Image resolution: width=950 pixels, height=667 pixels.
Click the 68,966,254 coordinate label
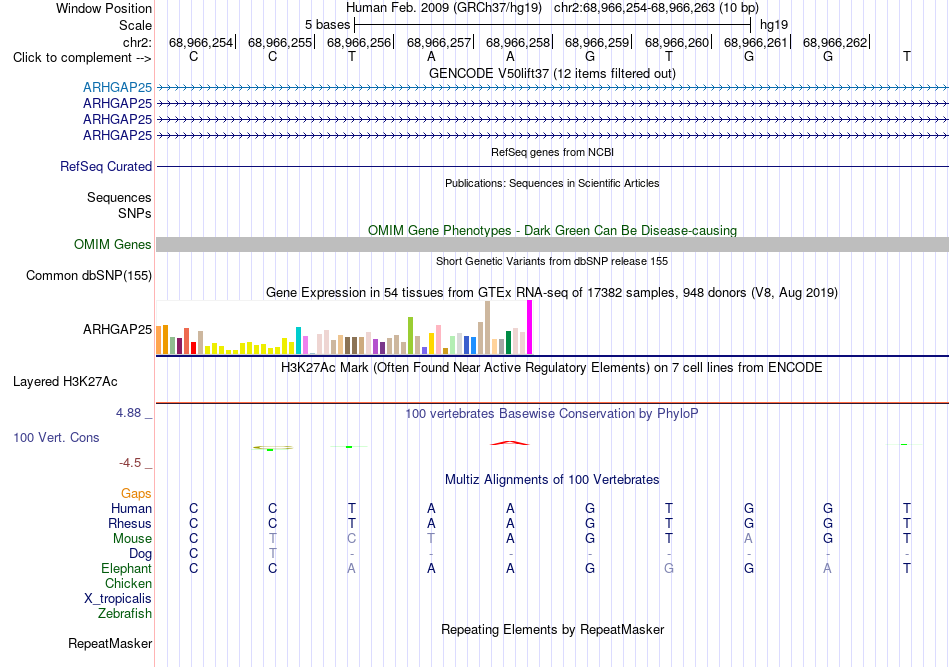201,42
